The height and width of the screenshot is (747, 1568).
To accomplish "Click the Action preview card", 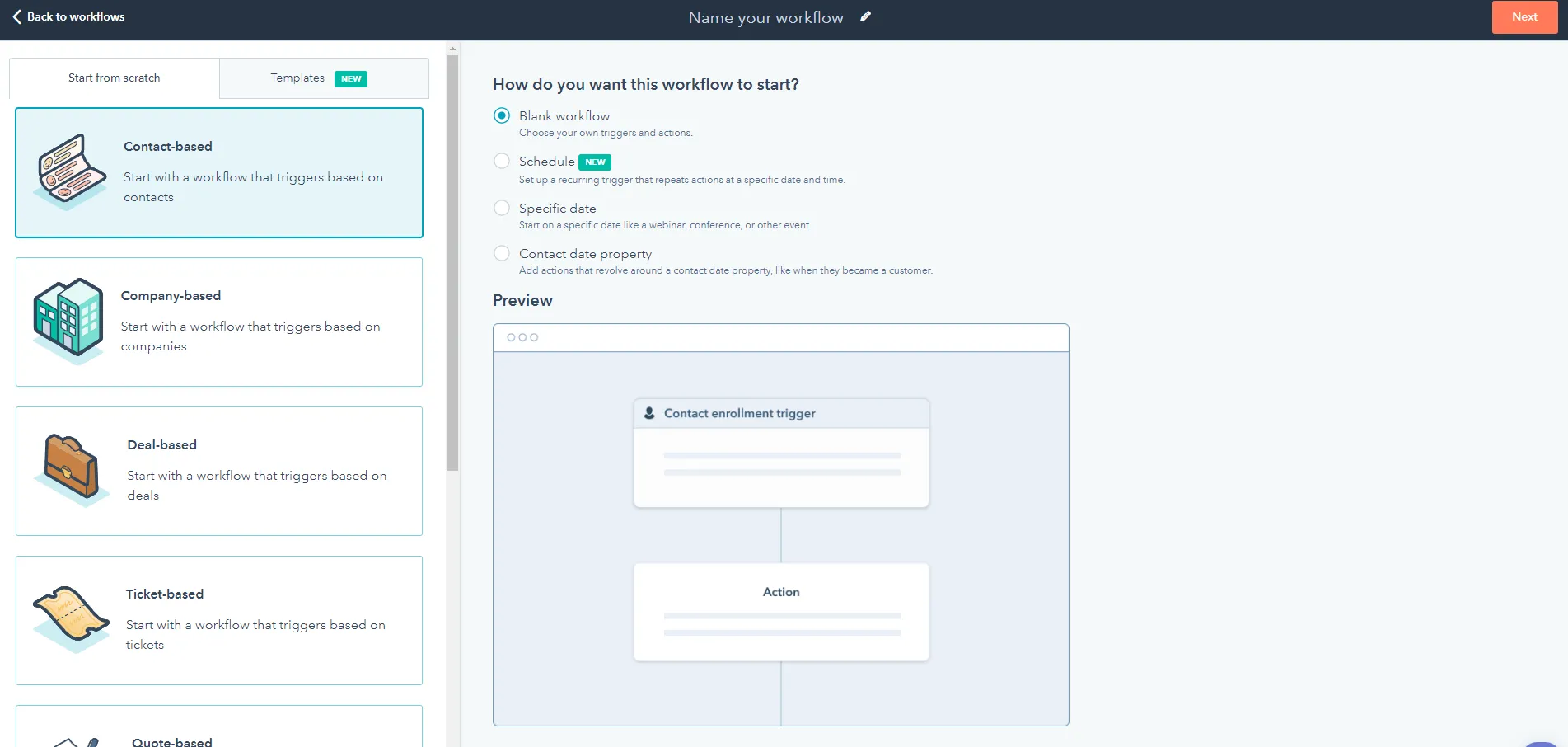I will 781,612.
